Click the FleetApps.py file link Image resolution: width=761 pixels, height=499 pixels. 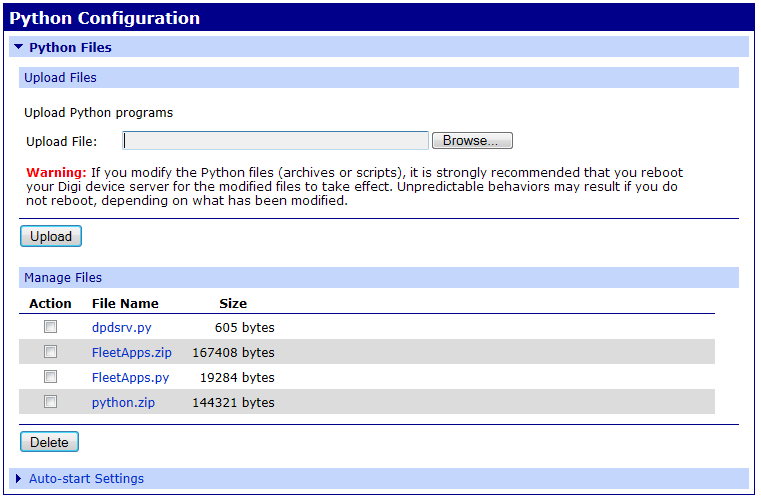[130, 378]
